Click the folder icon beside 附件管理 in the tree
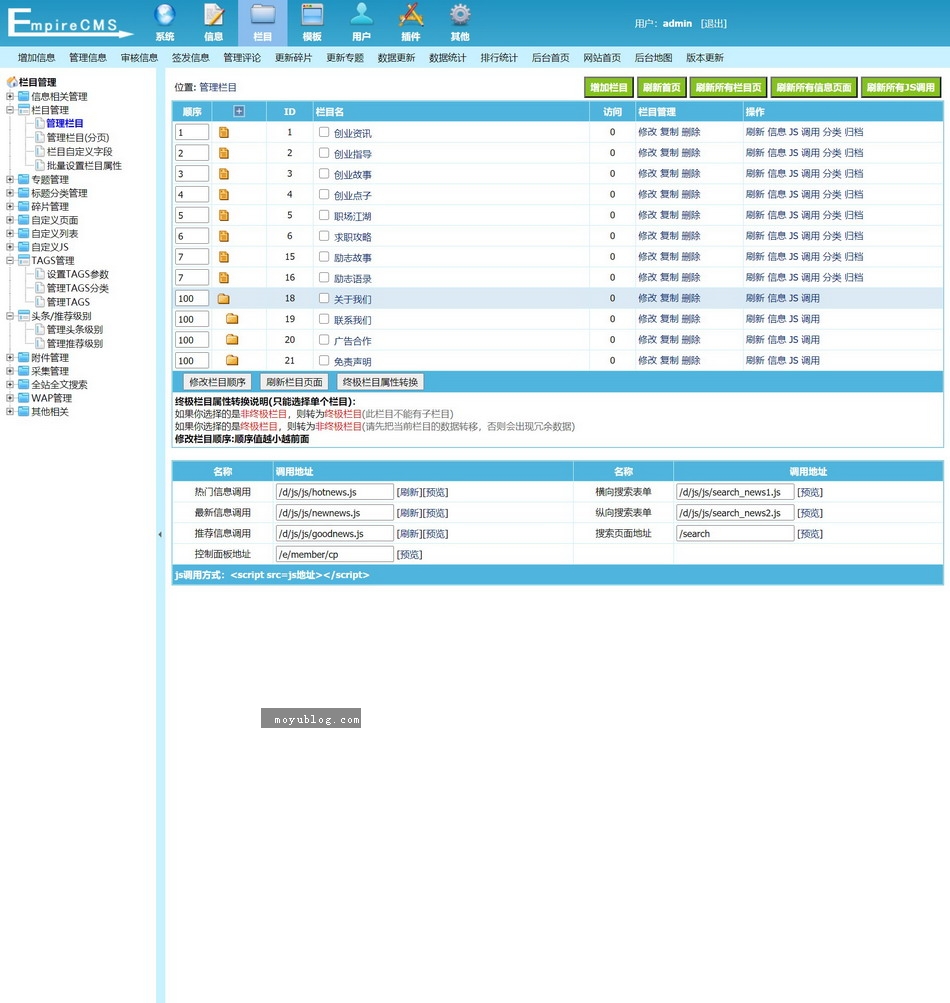Viewport: 950px width, 1003px height. click(x=24, y=358)
